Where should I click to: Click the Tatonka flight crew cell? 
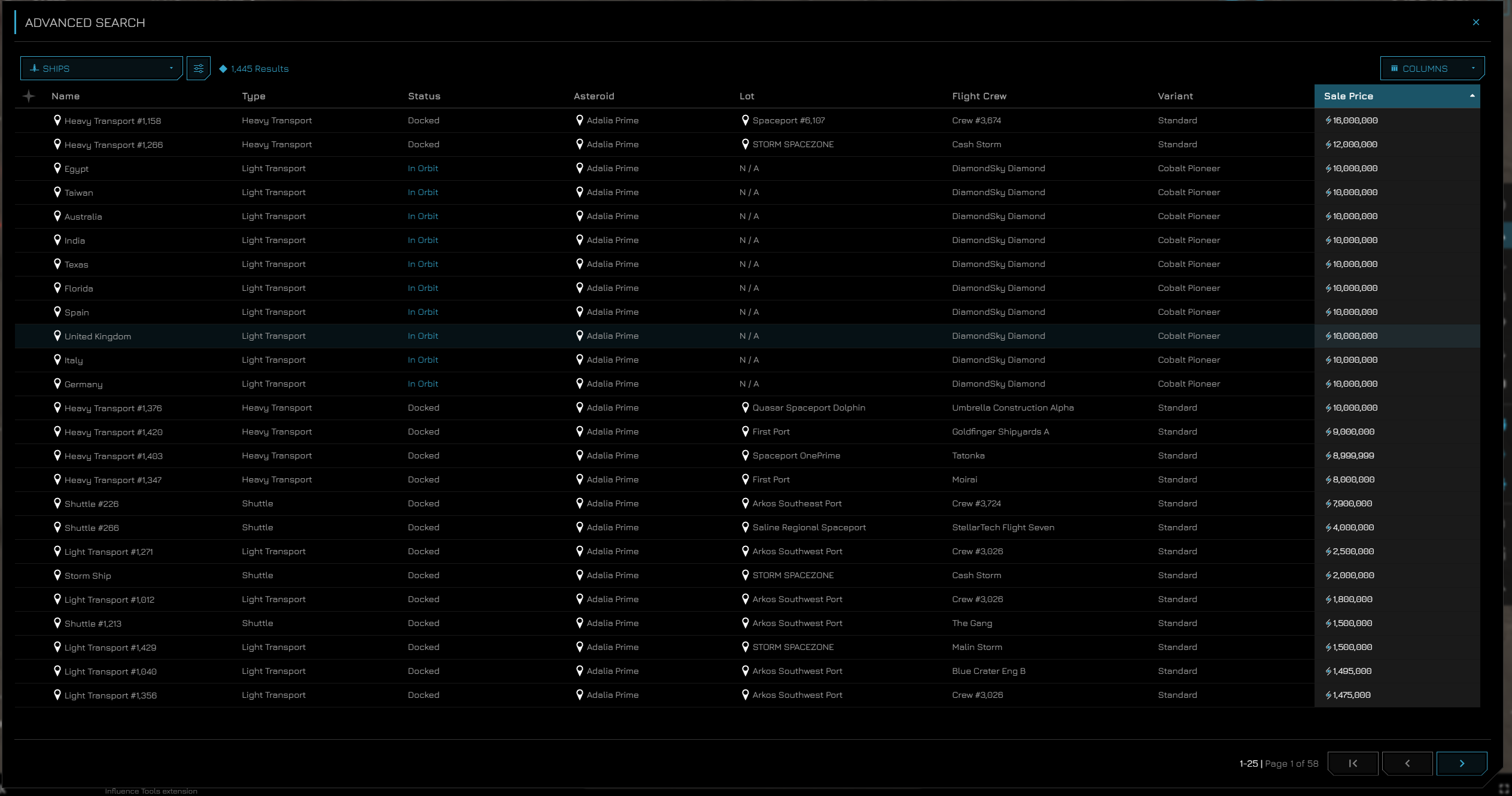pos(968,455)
